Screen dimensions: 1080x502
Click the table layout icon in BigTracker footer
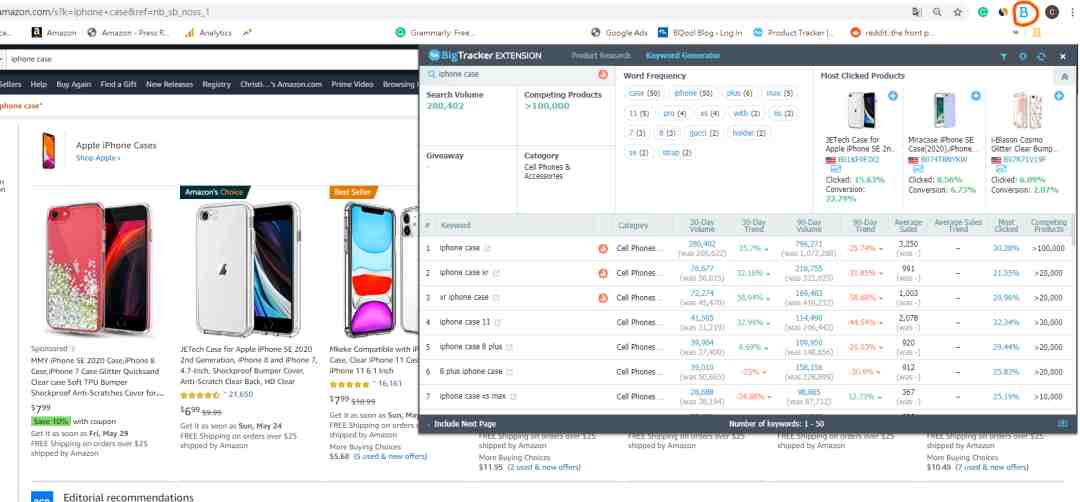[x=1063, y=423]
